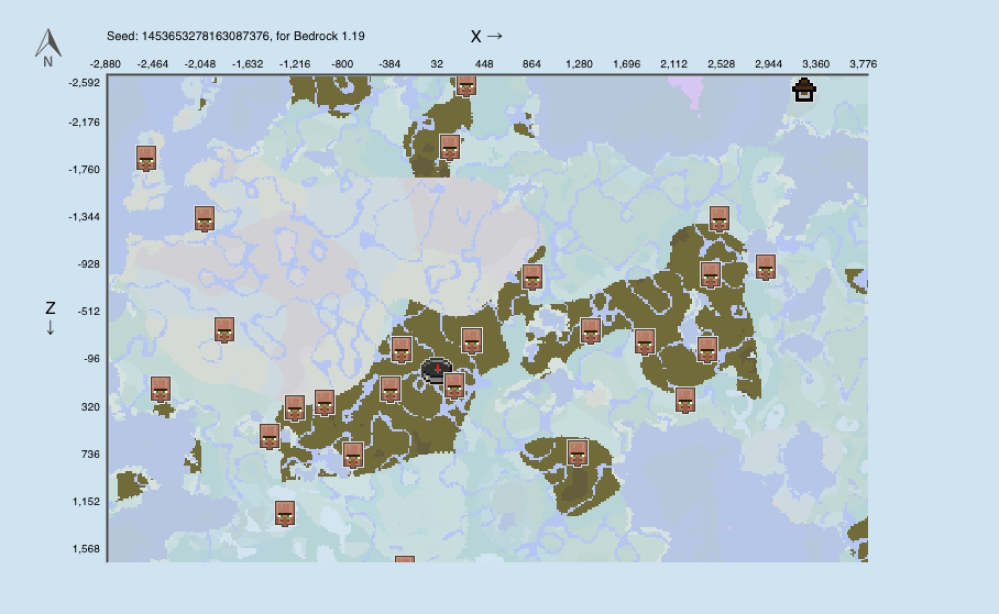This screenshot has height=614, width=999.
Task: Click the Z-axis label '736'
Action: [x=90, y=454]
